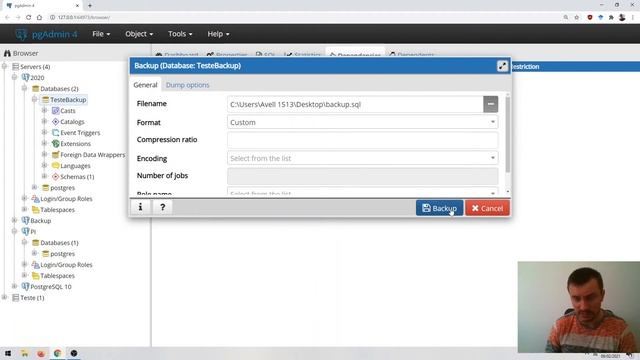Open Chrome from the Windows taskbar
Viewport: 640px width, 360px height.
pos(57,353)
